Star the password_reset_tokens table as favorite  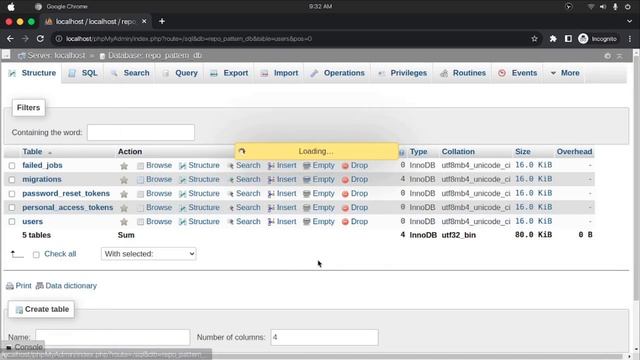tap(124, 194)
